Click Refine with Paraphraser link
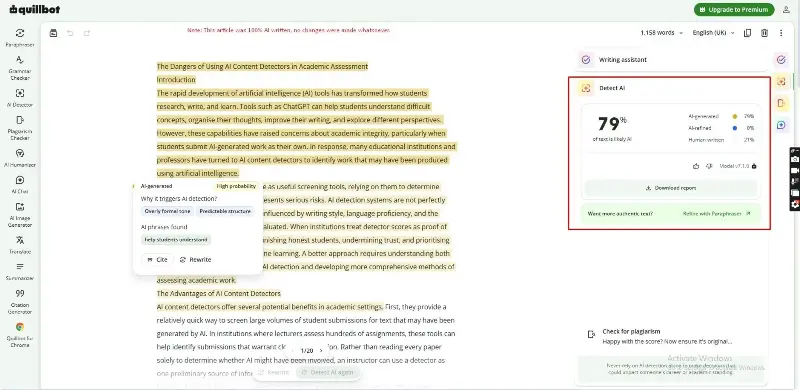 click(x=716, y=214)
